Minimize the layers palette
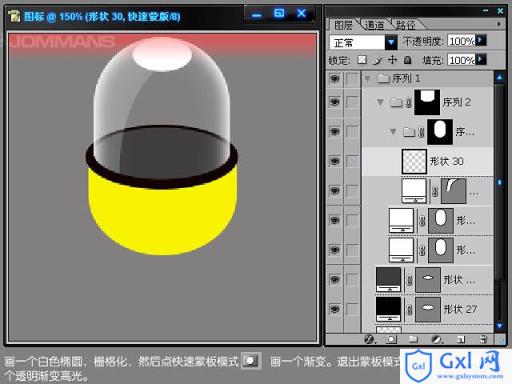 coord(486,11)
